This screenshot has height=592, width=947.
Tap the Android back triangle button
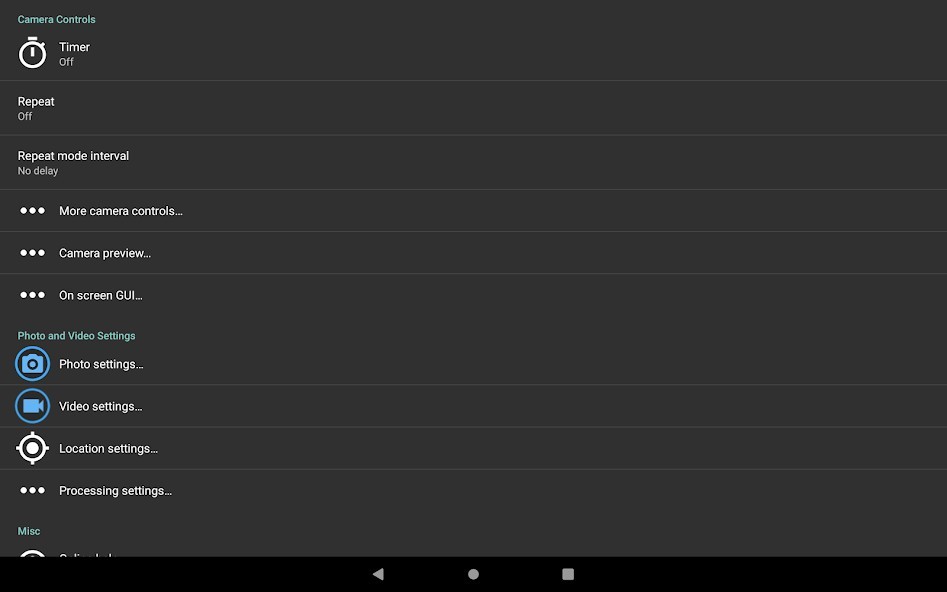378,574
